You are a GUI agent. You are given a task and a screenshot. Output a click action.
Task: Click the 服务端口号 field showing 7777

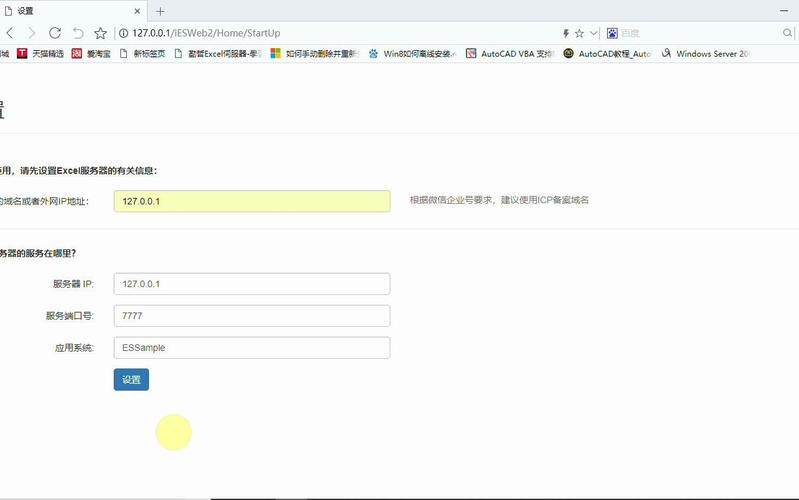(252, 315)
